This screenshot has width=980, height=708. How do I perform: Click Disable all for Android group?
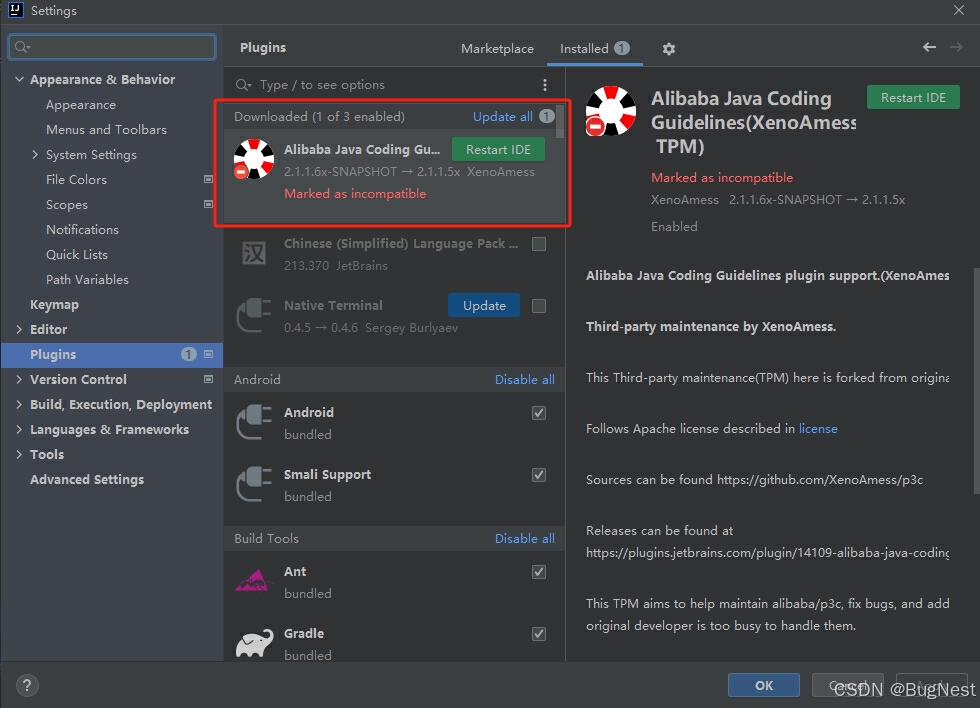click(524, 379)
